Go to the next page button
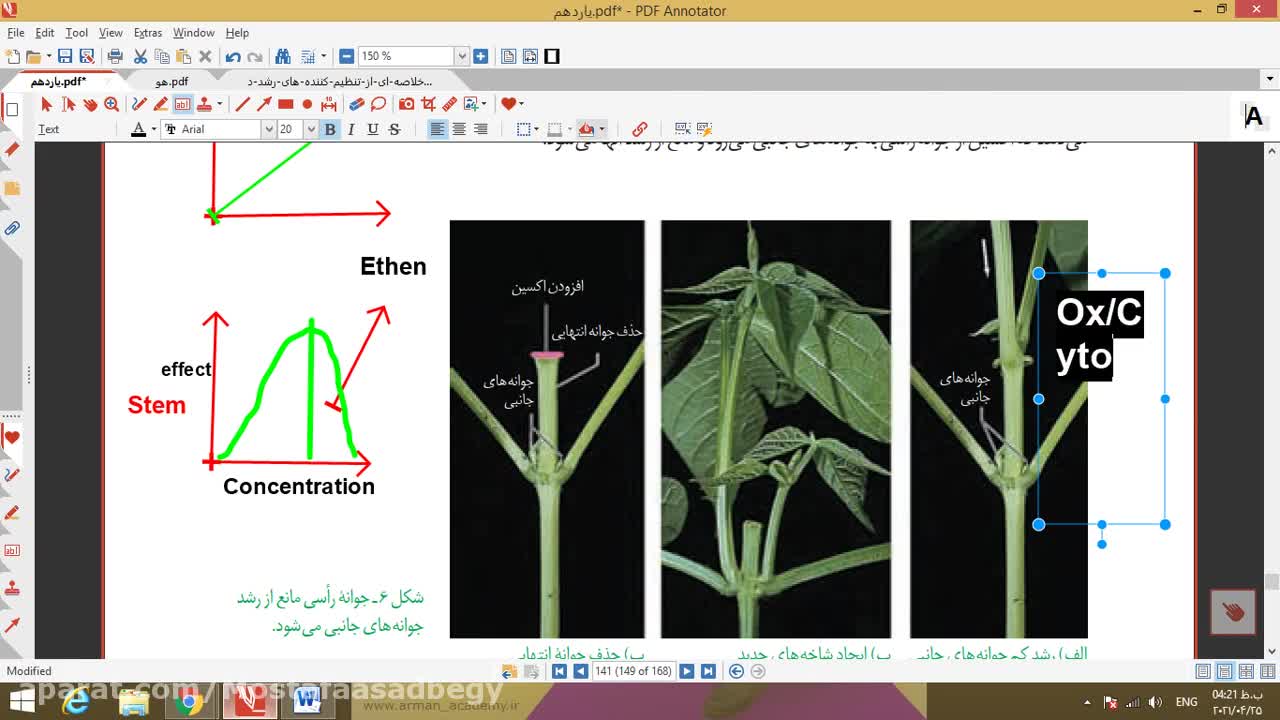The width and height of the screenshot is (1280, 720). click(687, 671)
